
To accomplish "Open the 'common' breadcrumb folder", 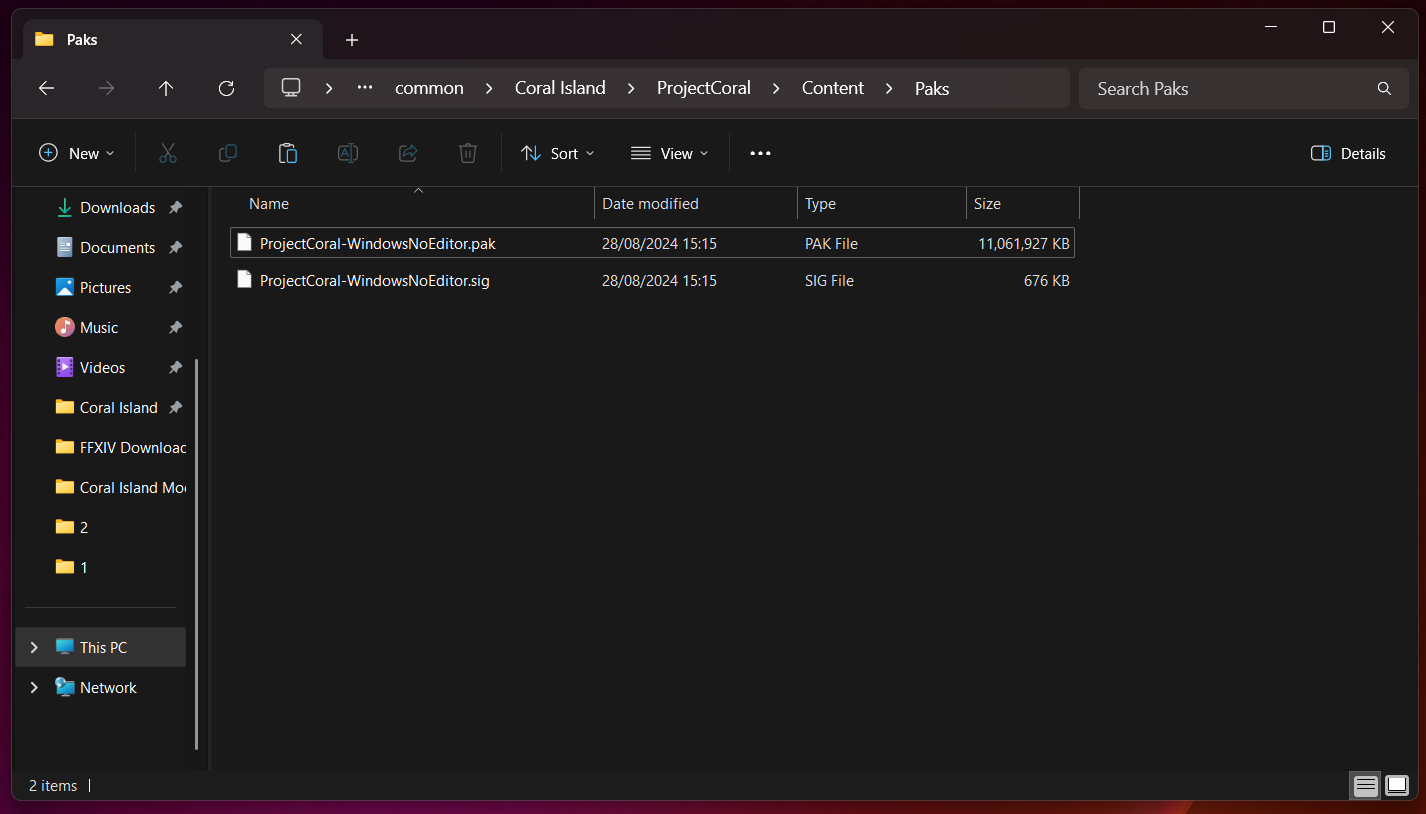I will pos(429,88).
